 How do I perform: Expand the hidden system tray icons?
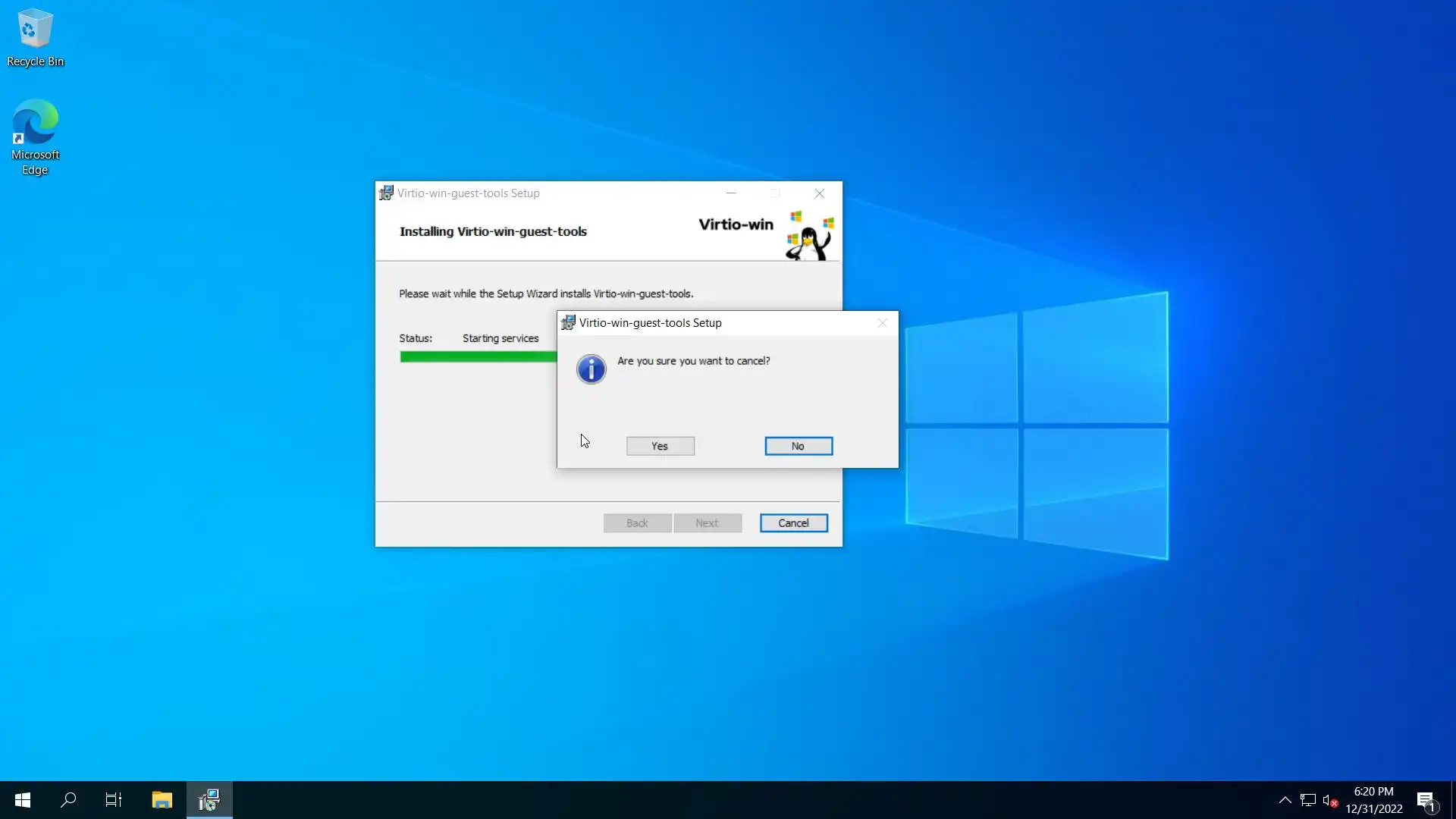pyautogui.click(x=1285, y=800)
